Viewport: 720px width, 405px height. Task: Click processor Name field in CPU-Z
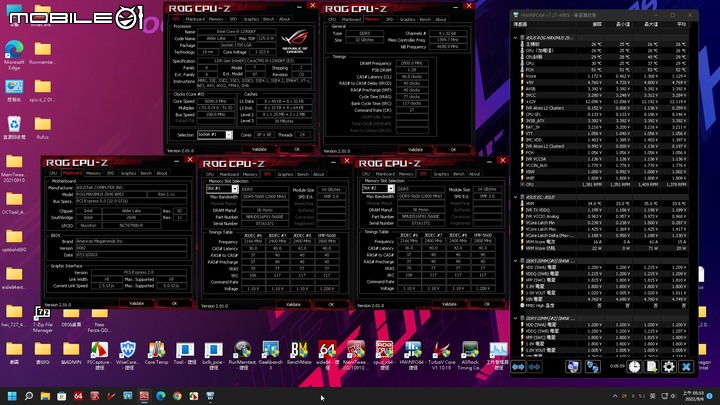pyautogui.click(x=236, y=32)
